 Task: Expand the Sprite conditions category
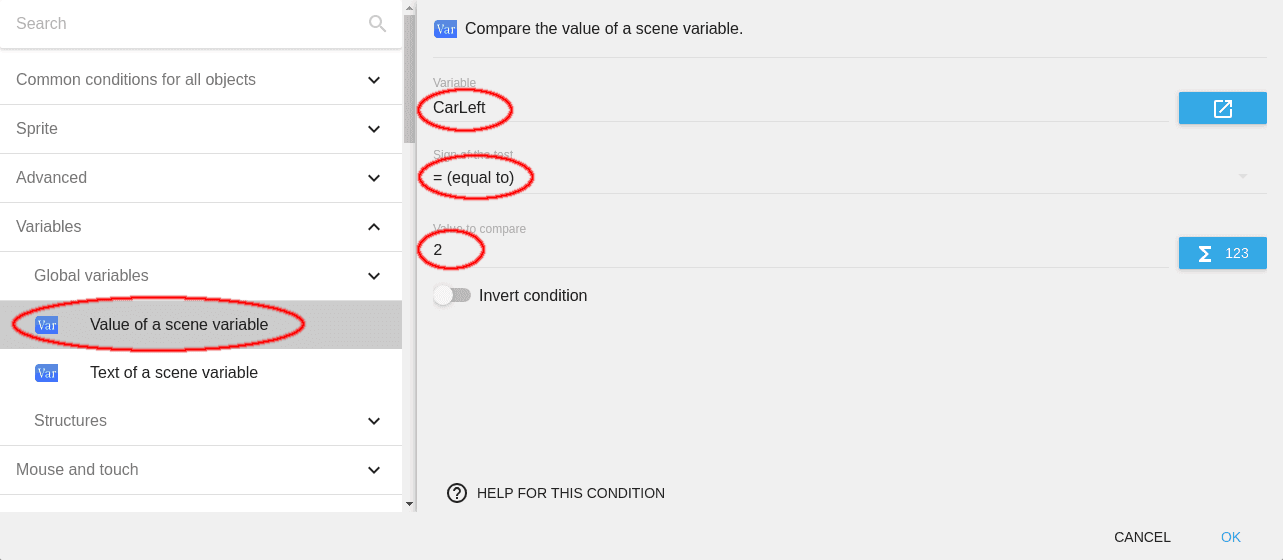pyautogui.click(x=374, y=129)
